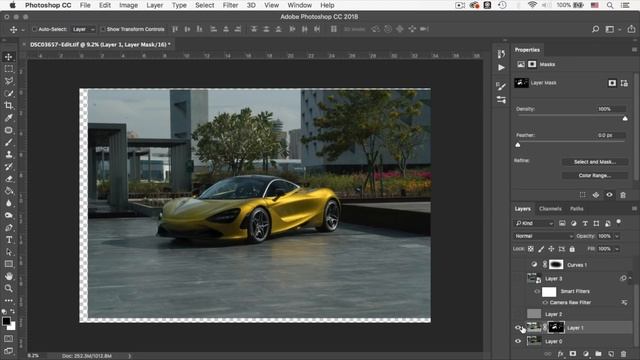Viewport: 640px width, 360px height.
Task: Click the foreground color swatch
Action: pyautogui.click(x=6, y=321)
